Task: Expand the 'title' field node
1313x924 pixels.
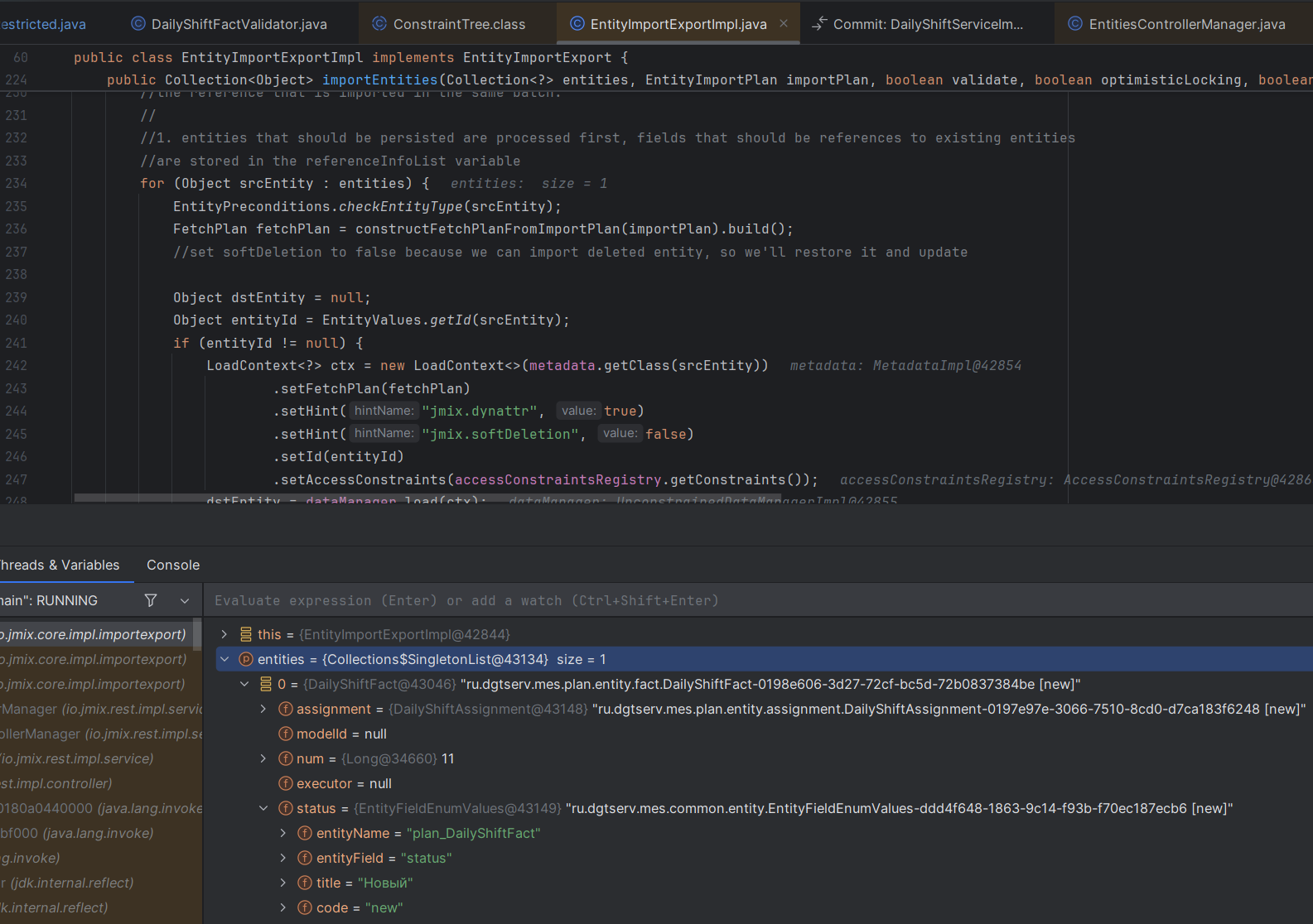Action: tap(283, 883)
